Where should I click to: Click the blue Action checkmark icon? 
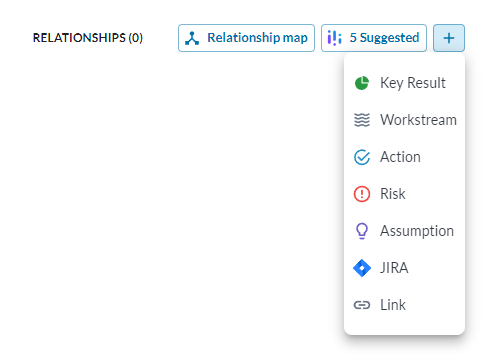[x=362, y=157]
